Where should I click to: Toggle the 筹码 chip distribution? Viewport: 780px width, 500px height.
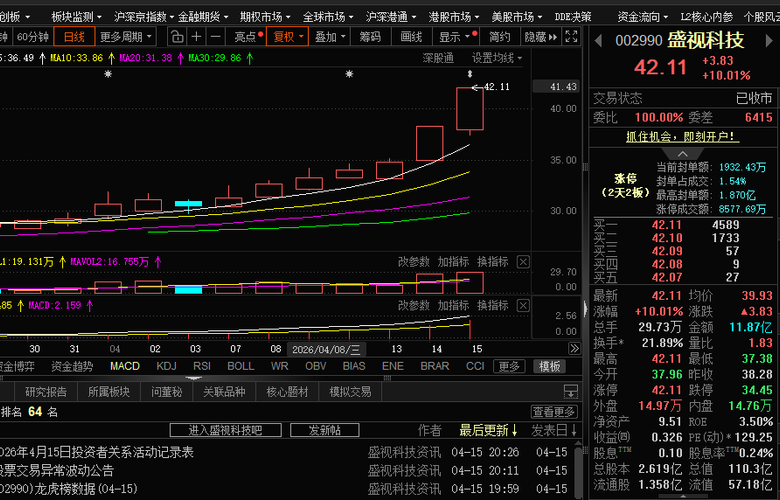[x=370, y=37]
